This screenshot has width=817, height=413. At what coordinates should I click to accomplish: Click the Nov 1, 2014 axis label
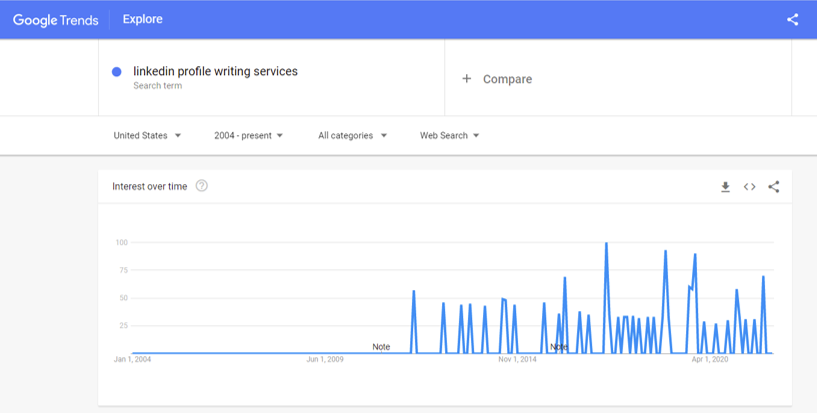(517, 359)
